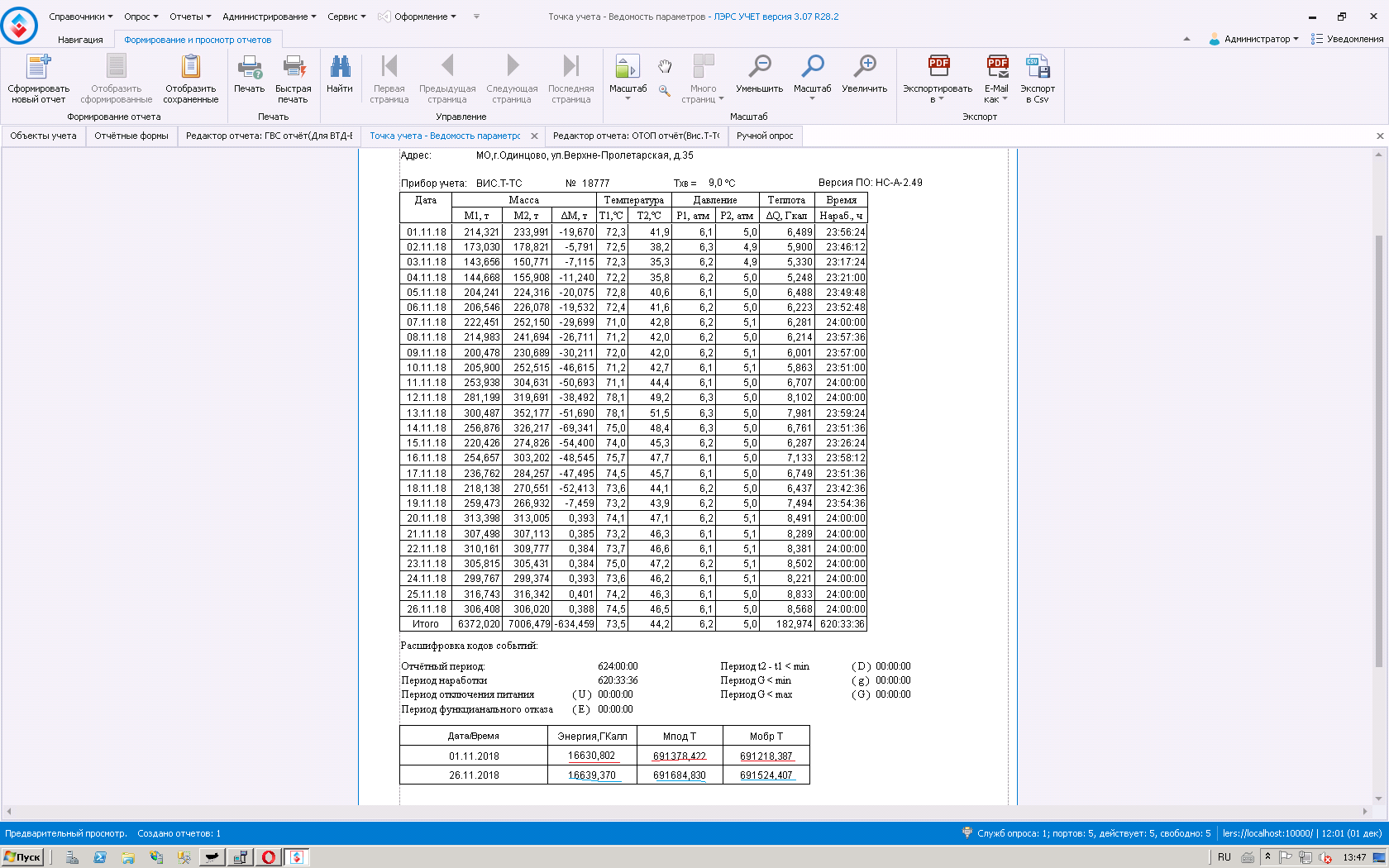Open Ручной опрос tab
Viewport: 1389px width, 868px height.
(x=765, y=136)
